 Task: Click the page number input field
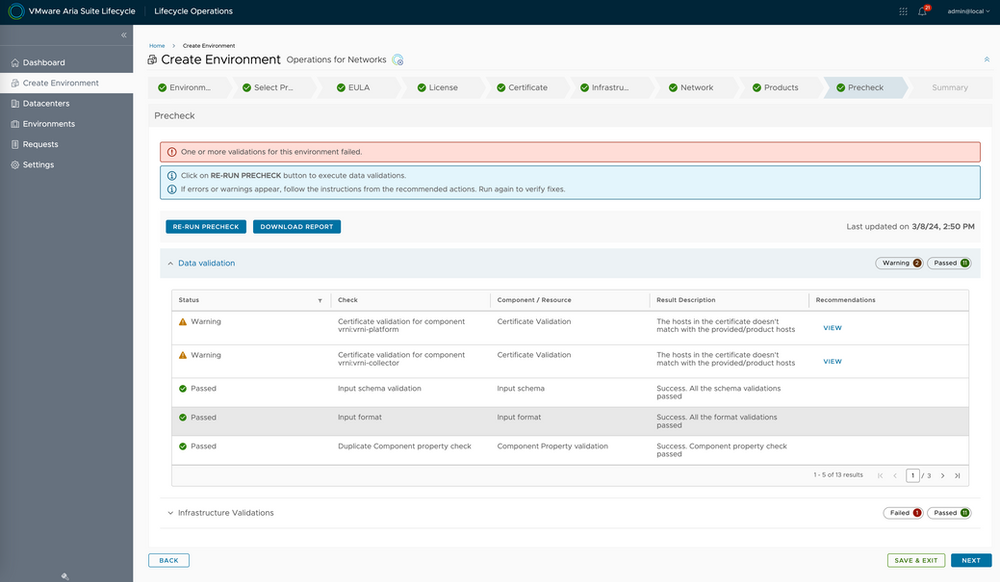tap(913, 475)
